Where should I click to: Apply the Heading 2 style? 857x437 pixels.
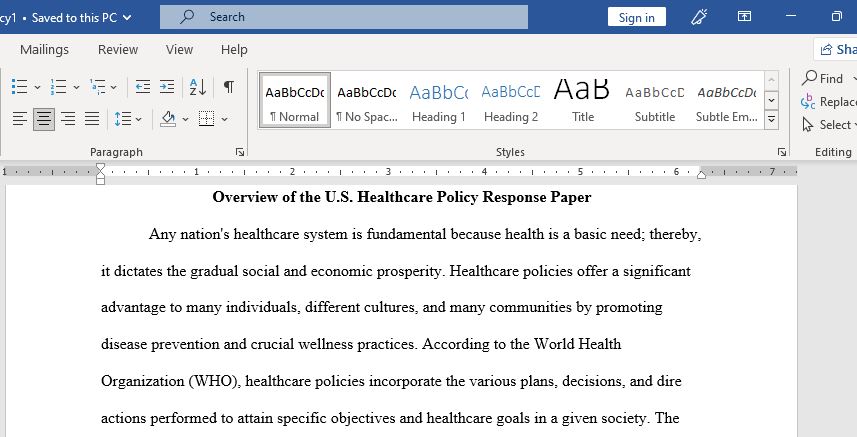(x=510, y=101)
